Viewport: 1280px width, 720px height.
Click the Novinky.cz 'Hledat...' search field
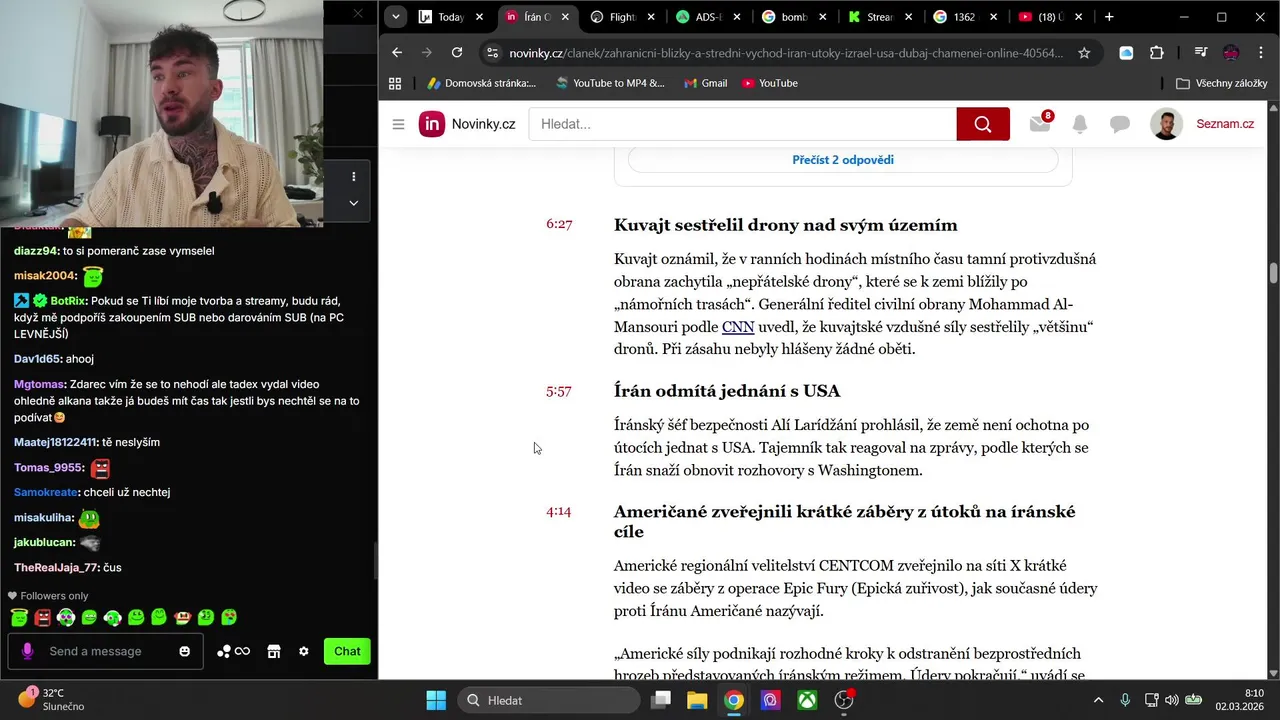point(742,124)
